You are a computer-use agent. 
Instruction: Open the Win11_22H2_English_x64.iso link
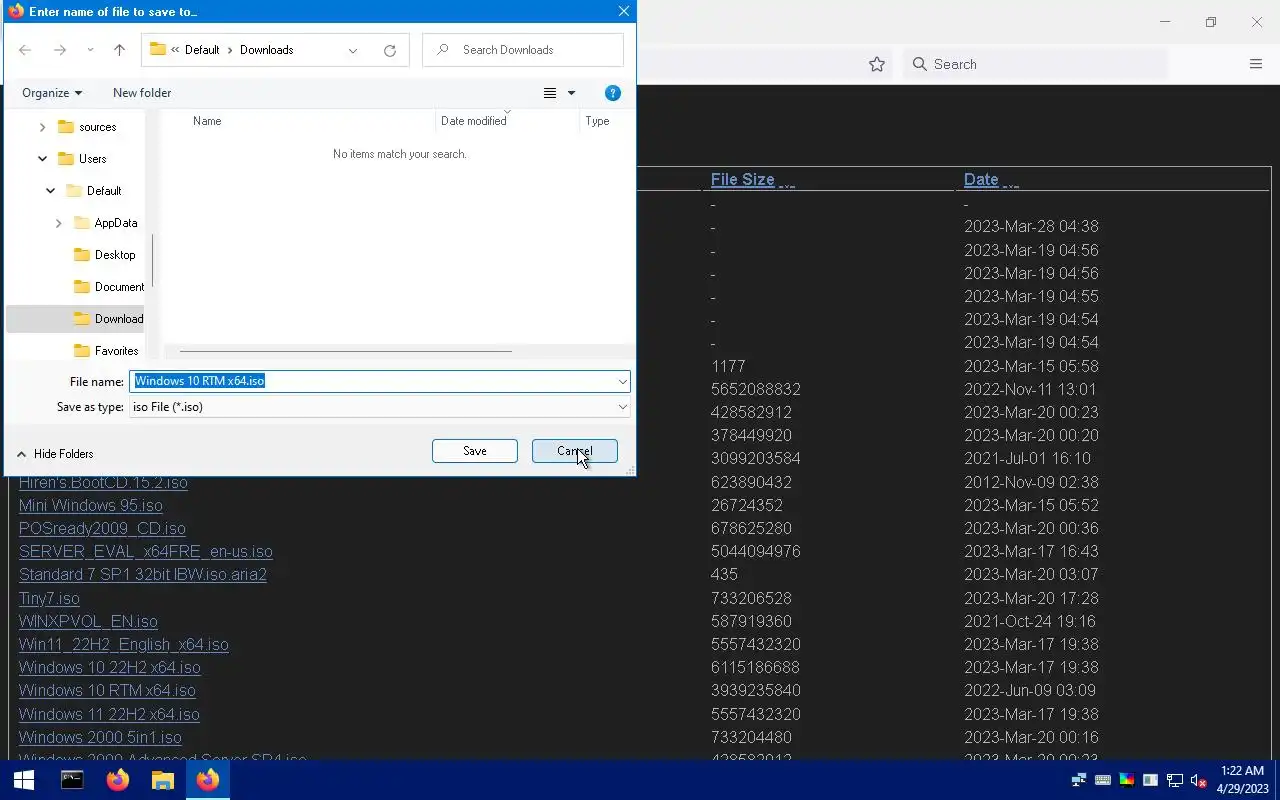coord(124,645)
